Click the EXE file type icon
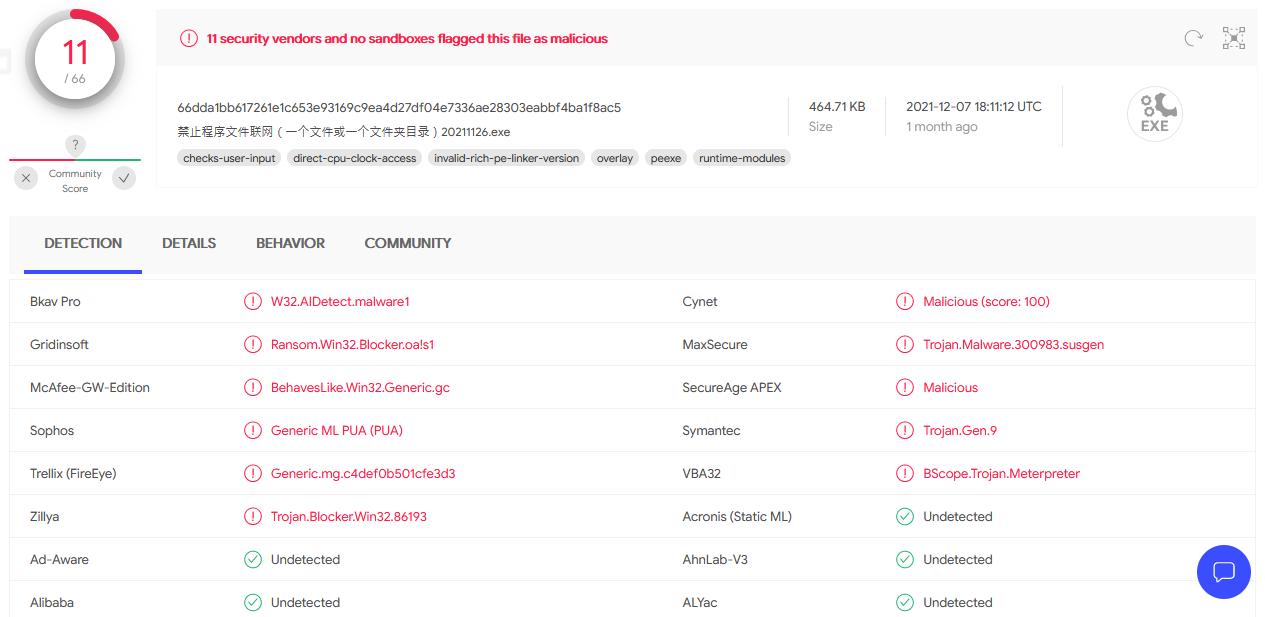Image resolution: width=1265 pixels, height=617 pixels. tap(1154, 114)
